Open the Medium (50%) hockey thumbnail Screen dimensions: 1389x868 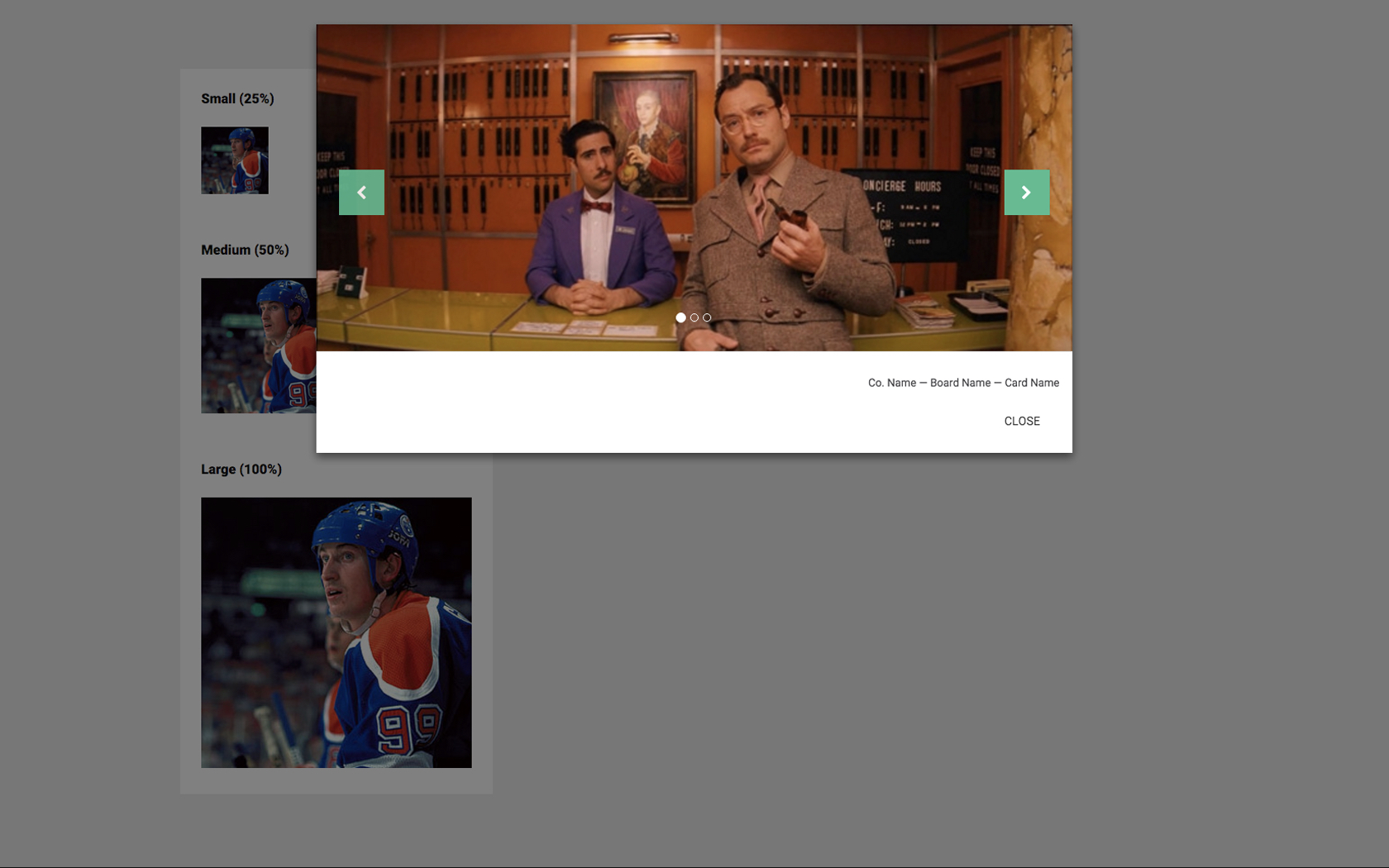pyautogui.click(x=259, y=346)
